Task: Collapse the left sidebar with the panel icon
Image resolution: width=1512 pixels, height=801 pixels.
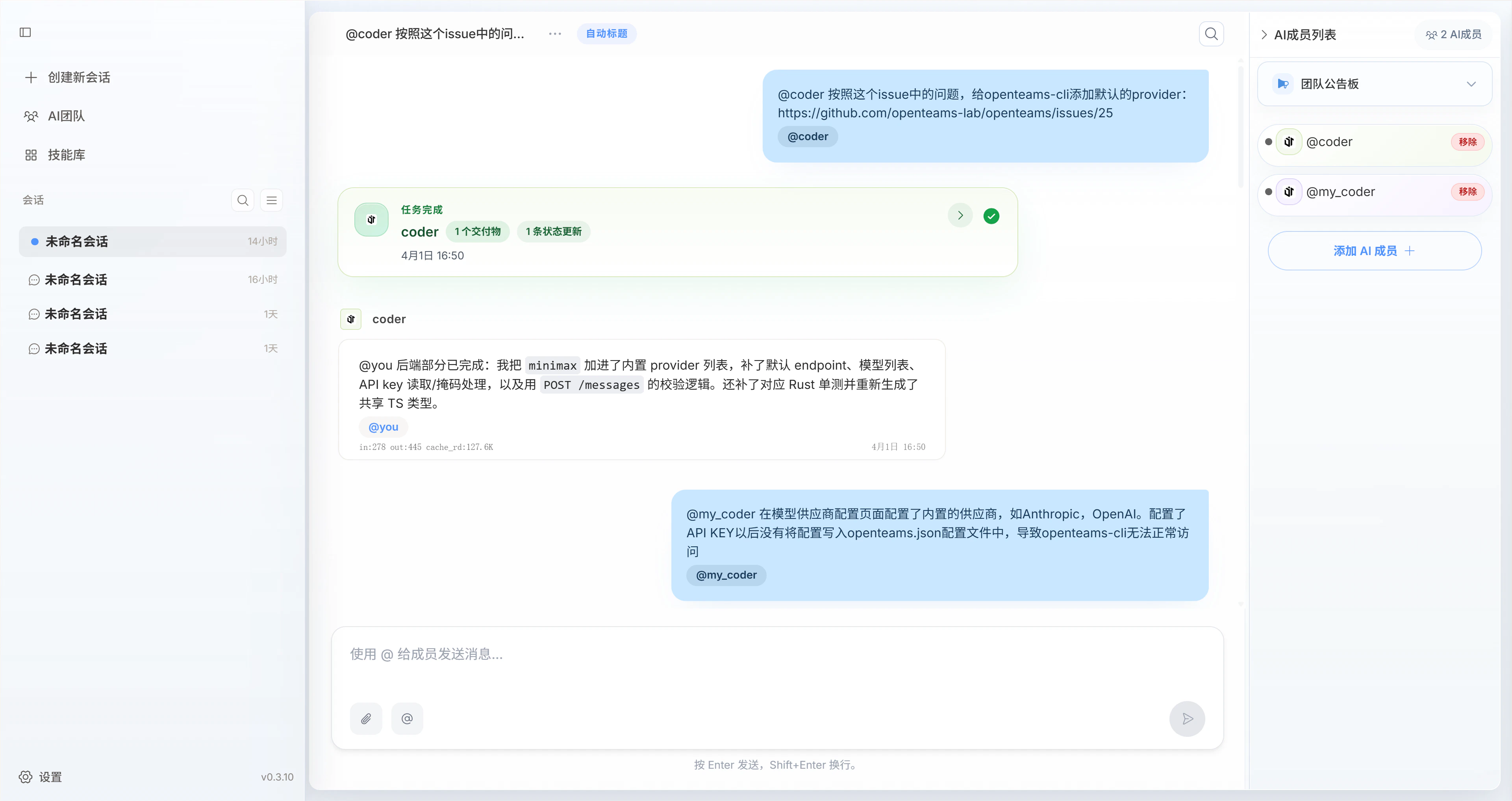Action: [25, 33]
